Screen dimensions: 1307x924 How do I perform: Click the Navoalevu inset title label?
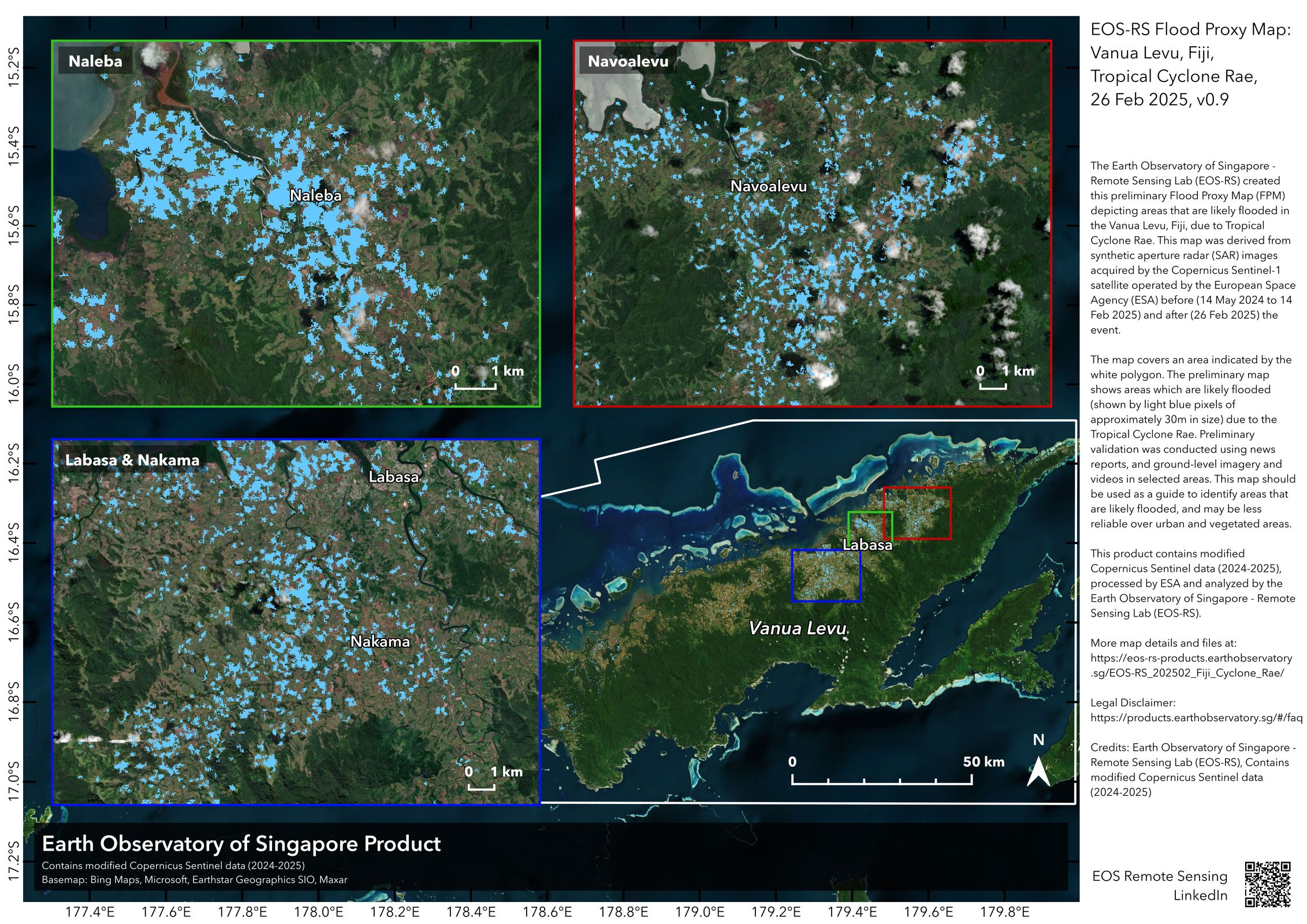tap(628, 61)
